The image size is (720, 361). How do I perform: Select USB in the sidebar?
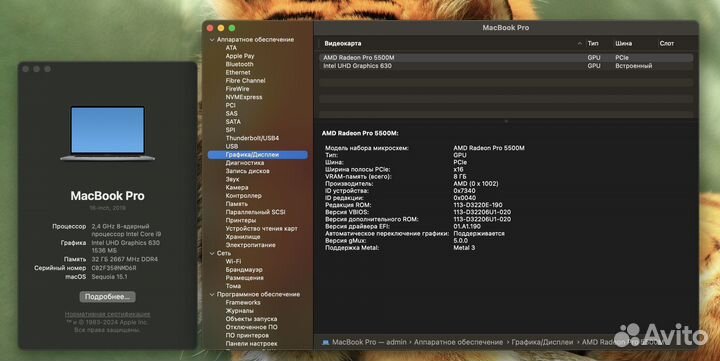[x=231, y=147]
